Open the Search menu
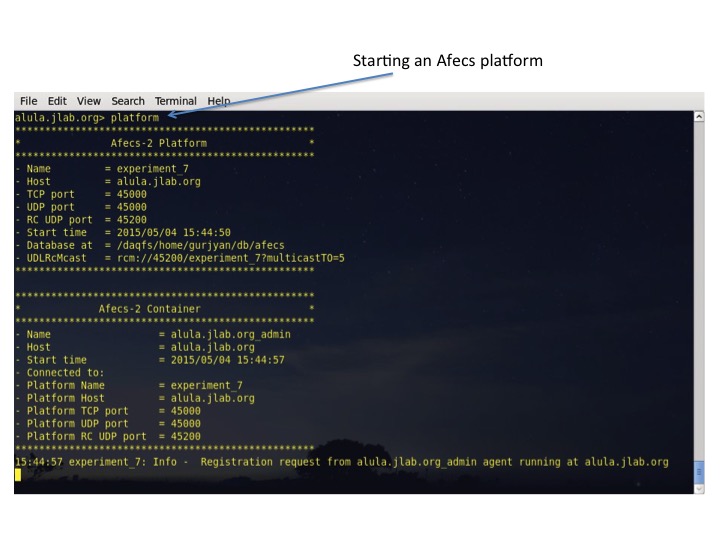 pos(128,101)
